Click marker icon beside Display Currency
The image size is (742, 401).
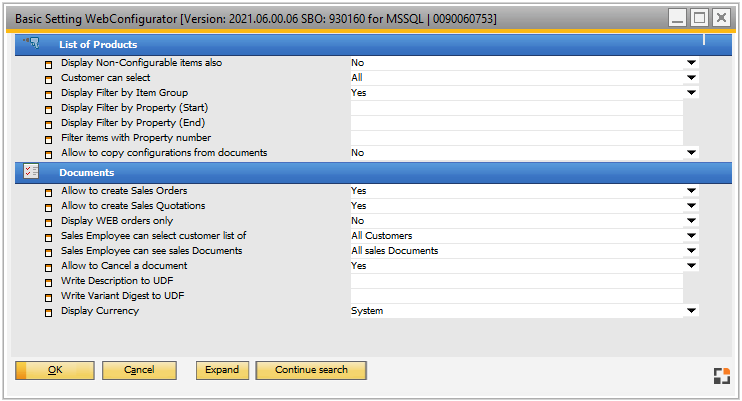pos(48,312)
